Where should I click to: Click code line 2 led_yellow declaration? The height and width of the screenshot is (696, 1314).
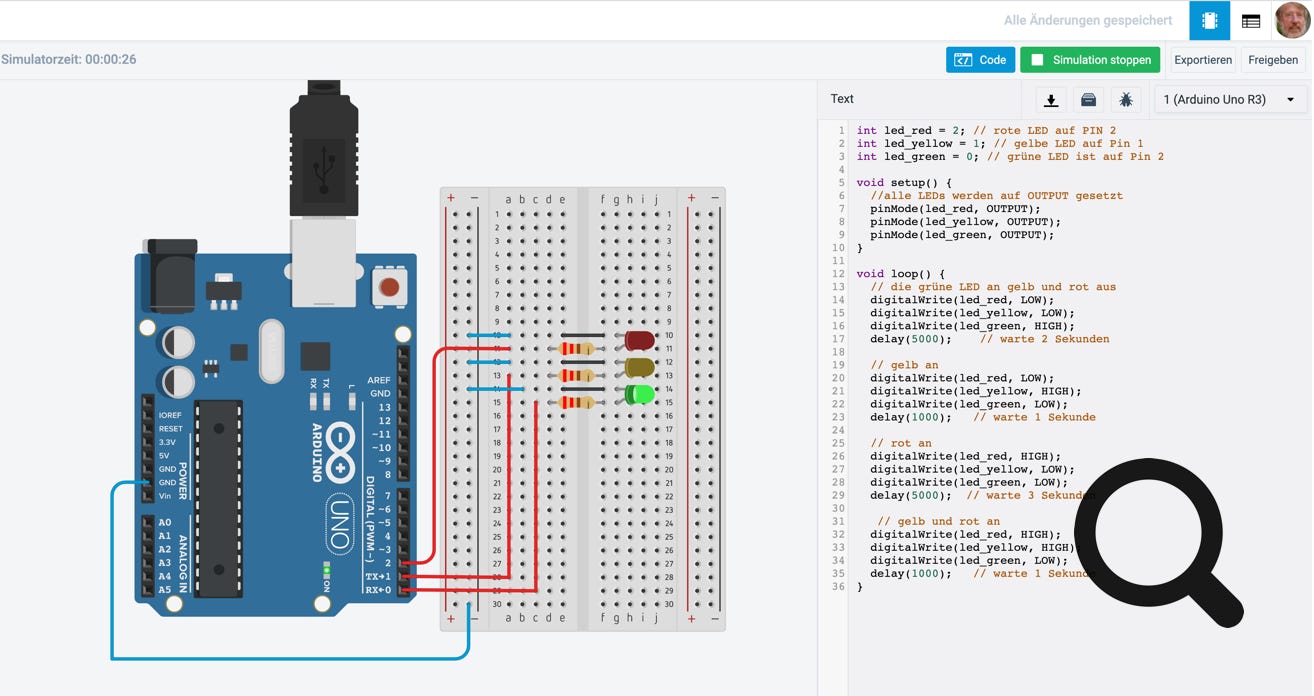coord(1000,143)
